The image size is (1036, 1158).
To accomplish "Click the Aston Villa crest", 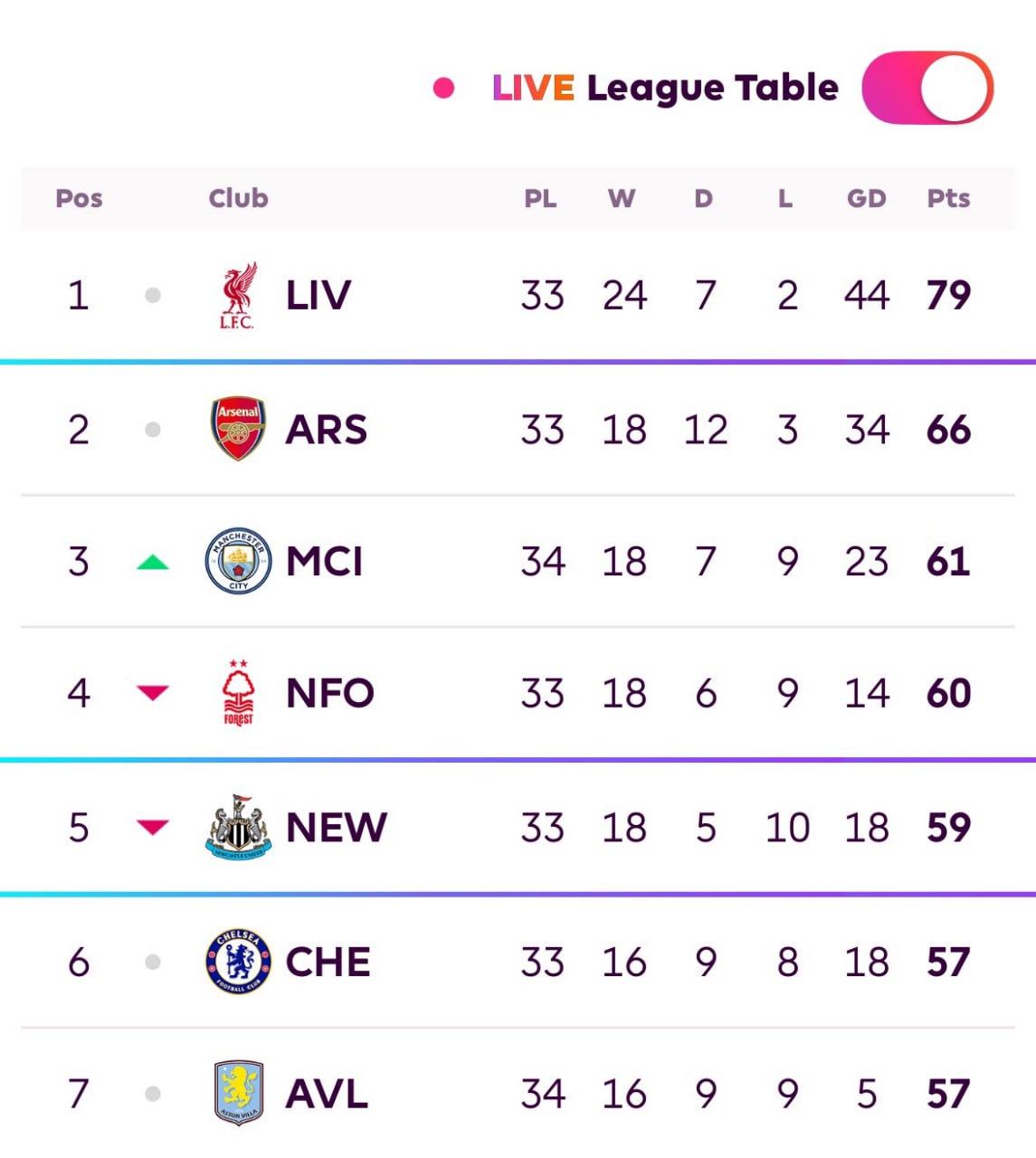I will click(238, 1093).
